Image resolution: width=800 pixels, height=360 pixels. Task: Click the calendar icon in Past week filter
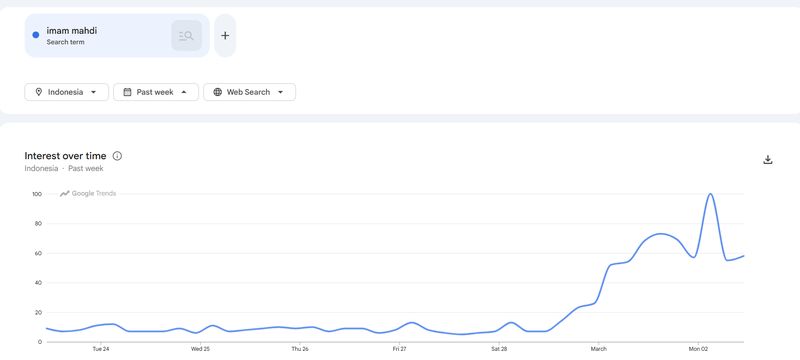tap(127, 92)
